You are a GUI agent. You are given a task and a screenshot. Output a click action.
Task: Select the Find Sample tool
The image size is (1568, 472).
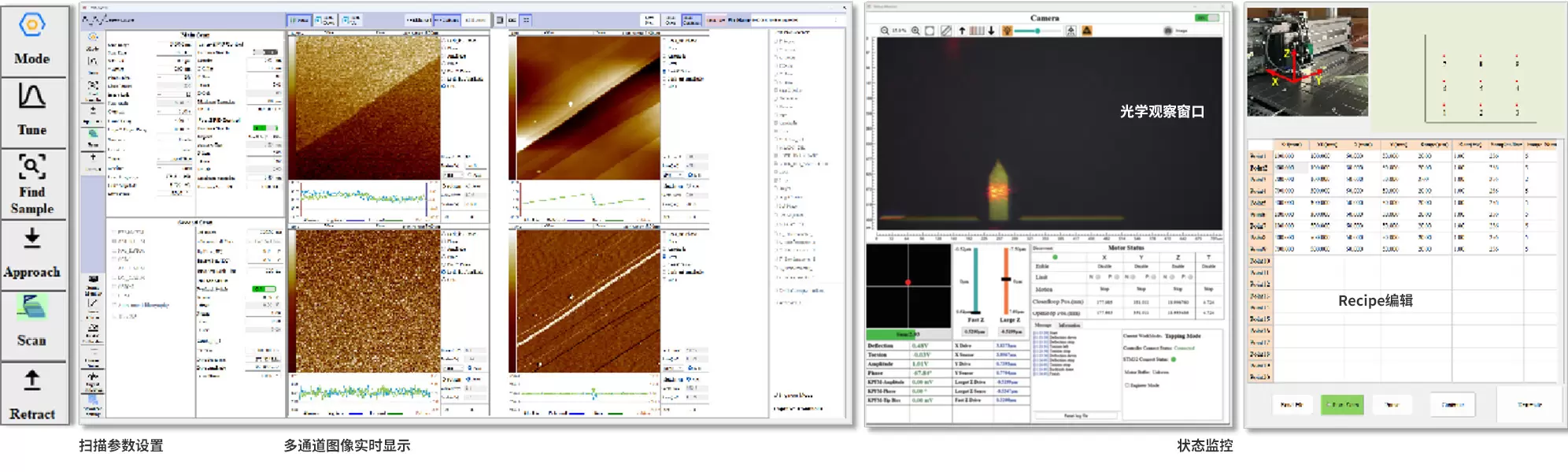31,184
